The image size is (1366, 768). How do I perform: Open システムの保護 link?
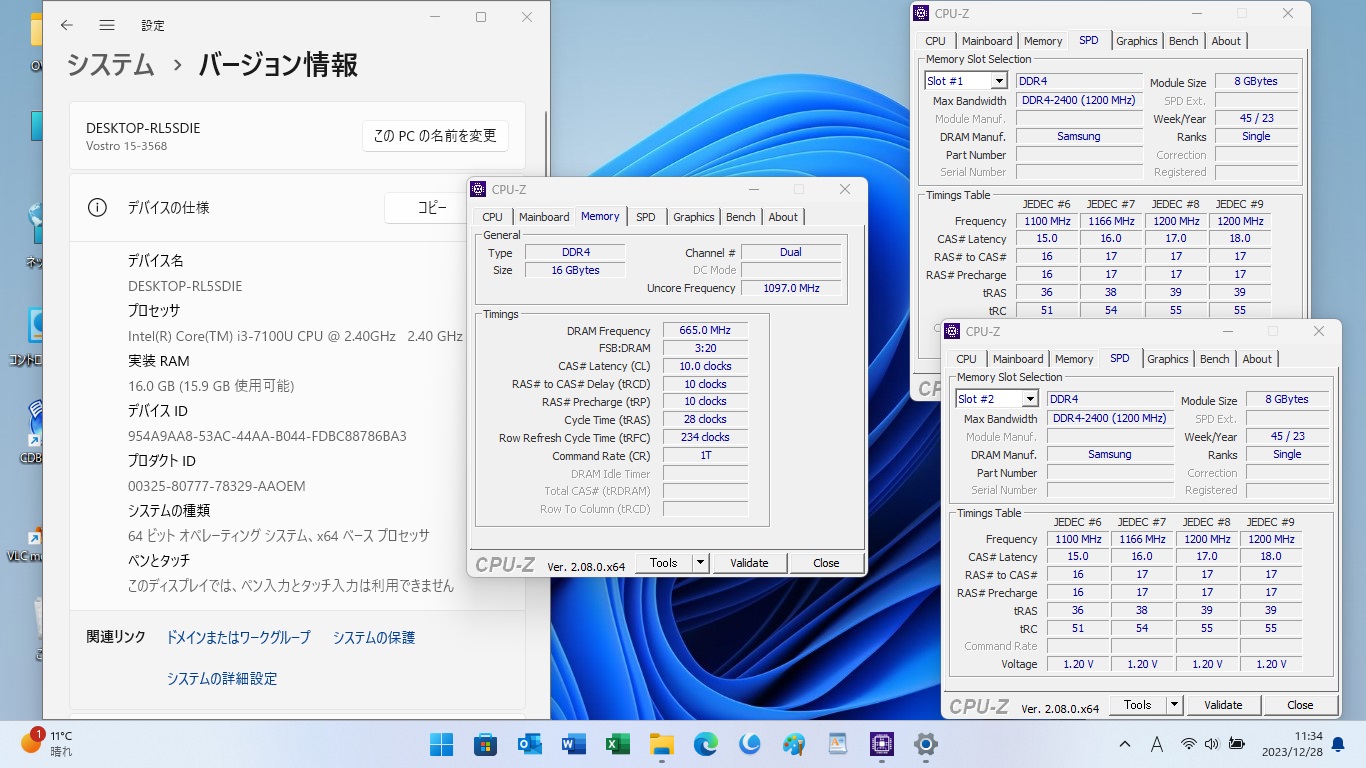pyautogui.click(x=373, y=637)
